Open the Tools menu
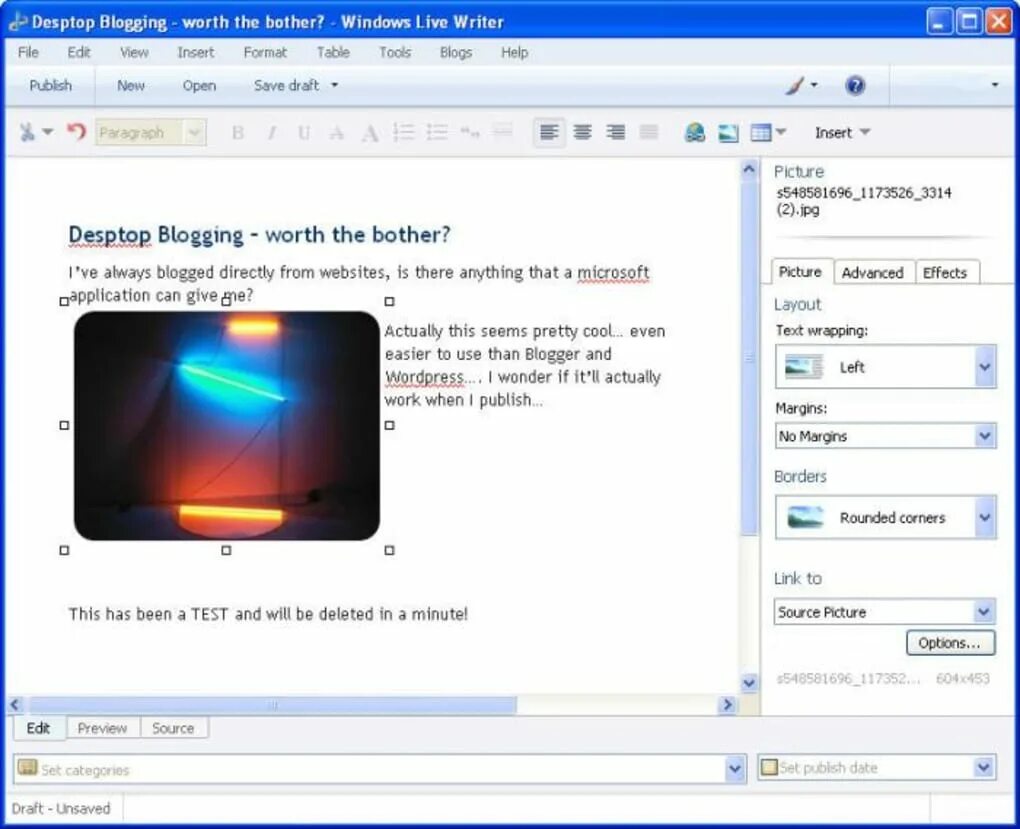 [x=395, y=52]
